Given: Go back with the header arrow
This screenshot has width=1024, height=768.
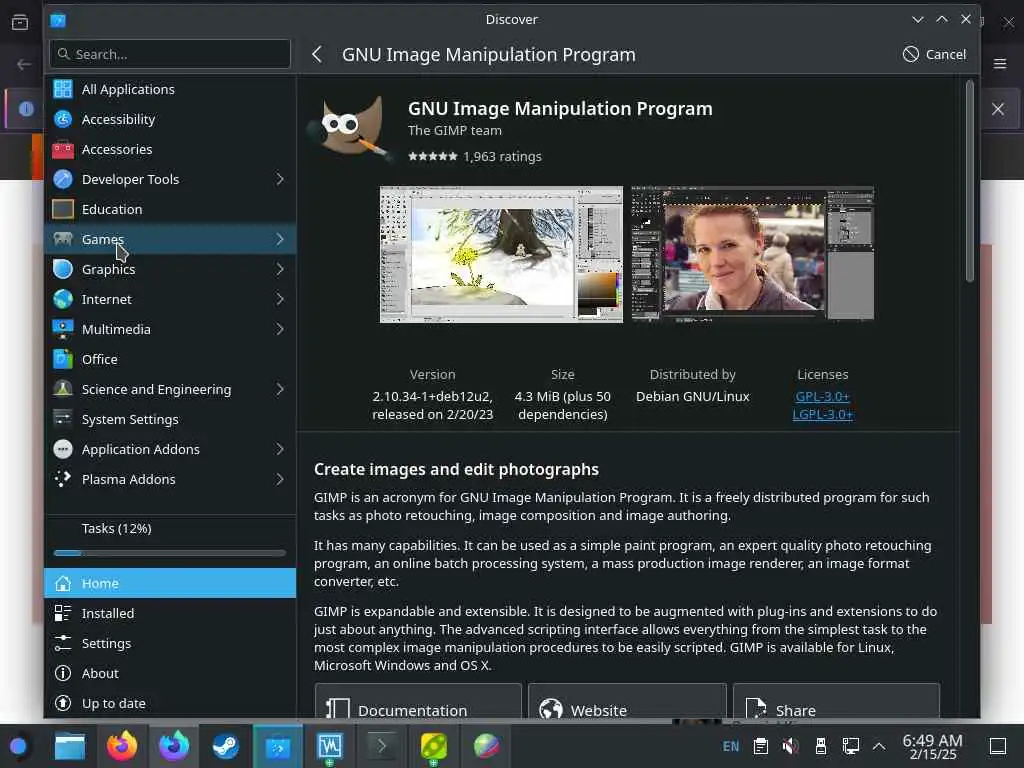Looking at the screenshot, I should (x=317, y=54).
